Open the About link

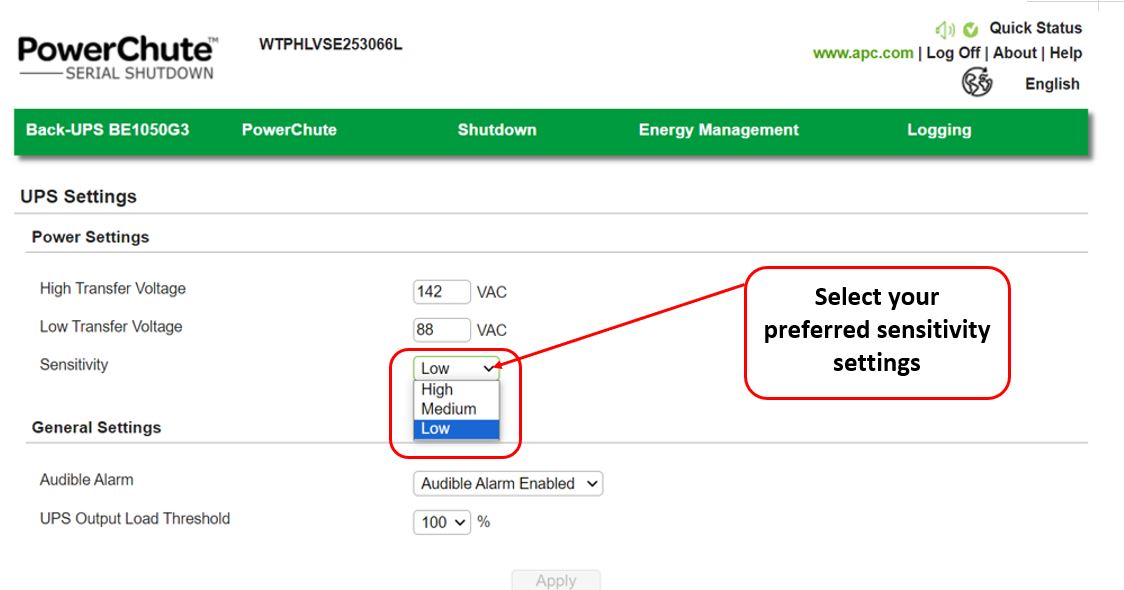1014,53
